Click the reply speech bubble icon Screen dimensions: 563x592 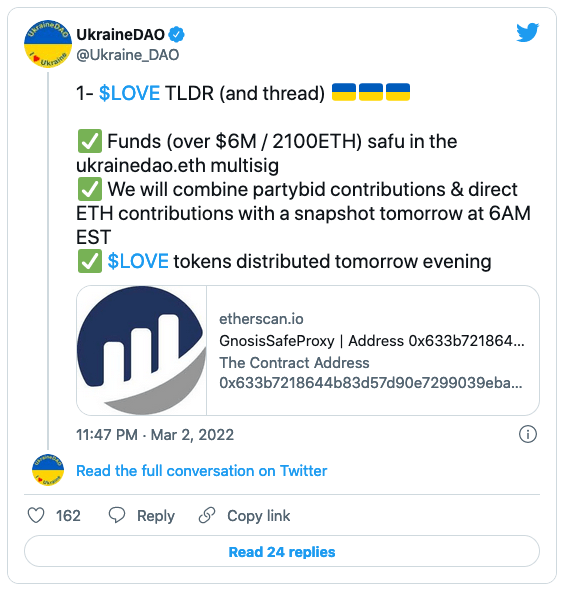point(117,515)
